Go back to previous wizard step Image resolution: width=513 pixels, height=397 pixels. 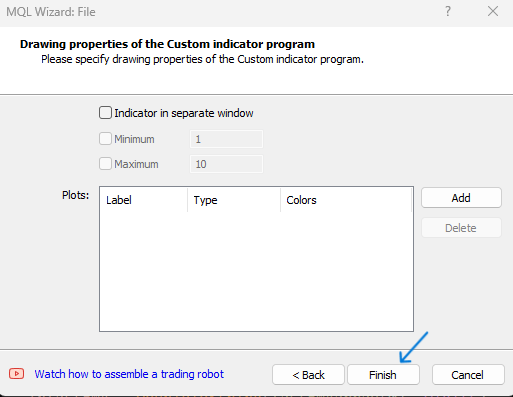pyautogui.click(x=308, y=375)
